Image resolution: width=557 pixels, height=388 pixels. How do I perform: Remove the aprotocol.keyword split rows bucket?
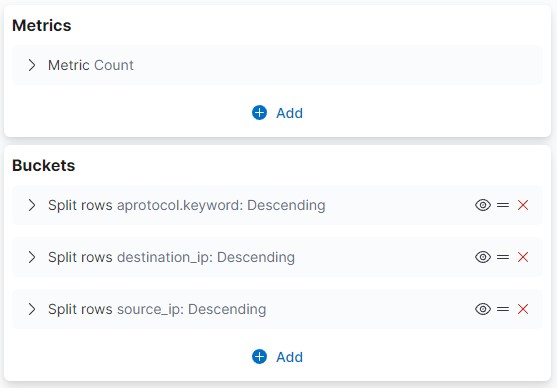click(x=523, y=205)
